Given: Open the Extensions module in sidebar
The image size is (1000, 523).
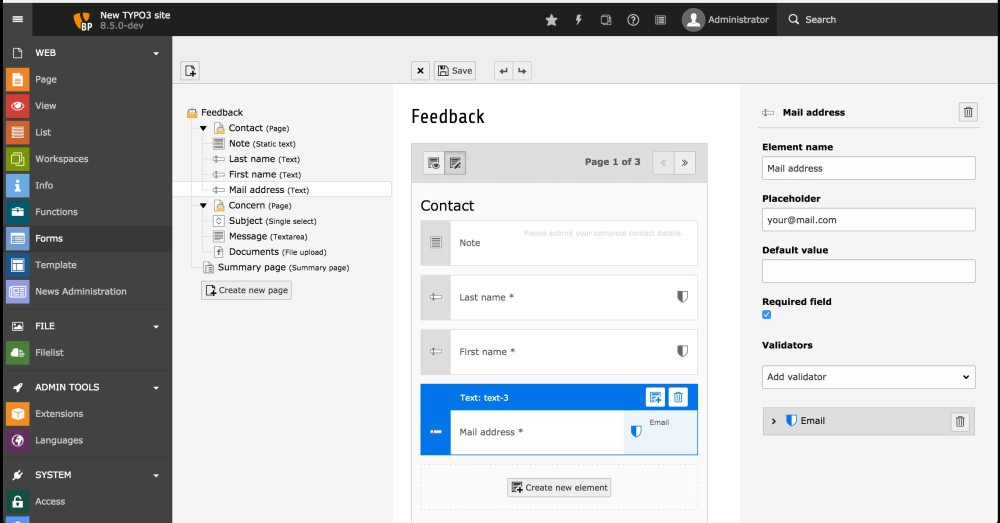Looking at the screenshot, I should [59, 413].
